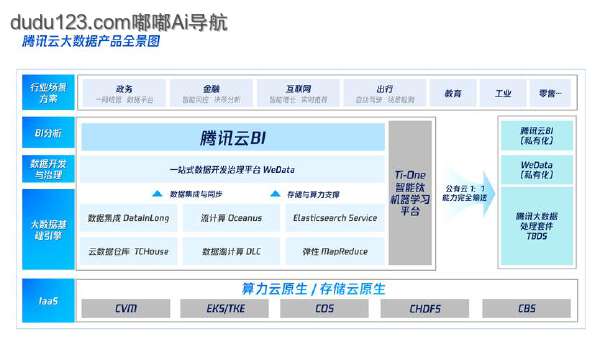Open the 腾讯大数据处理套件 TBDS tile
Screen dimensions: 600x360
[x=537, y=226]
